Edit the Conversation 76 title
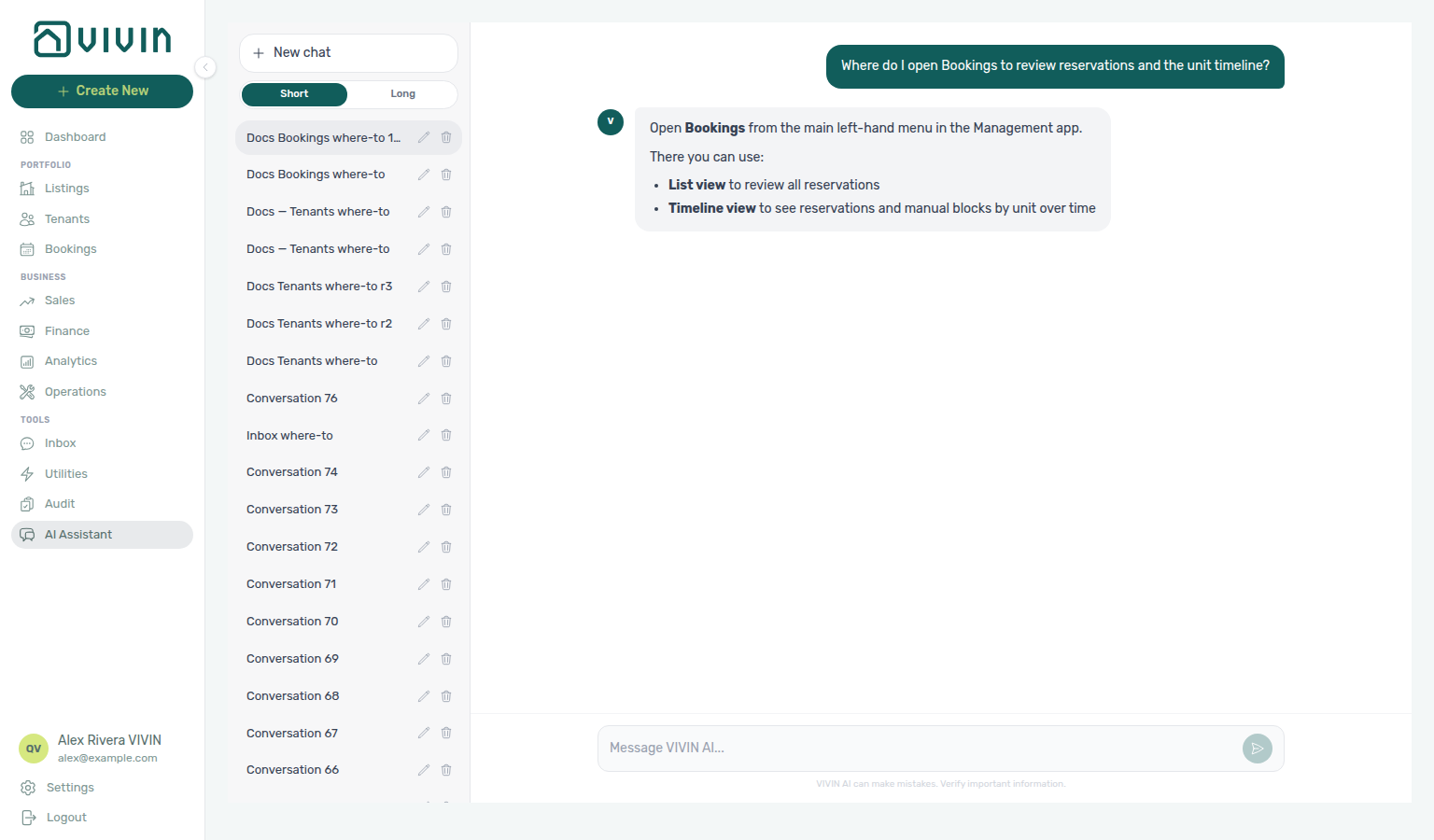 coord(424,399)
